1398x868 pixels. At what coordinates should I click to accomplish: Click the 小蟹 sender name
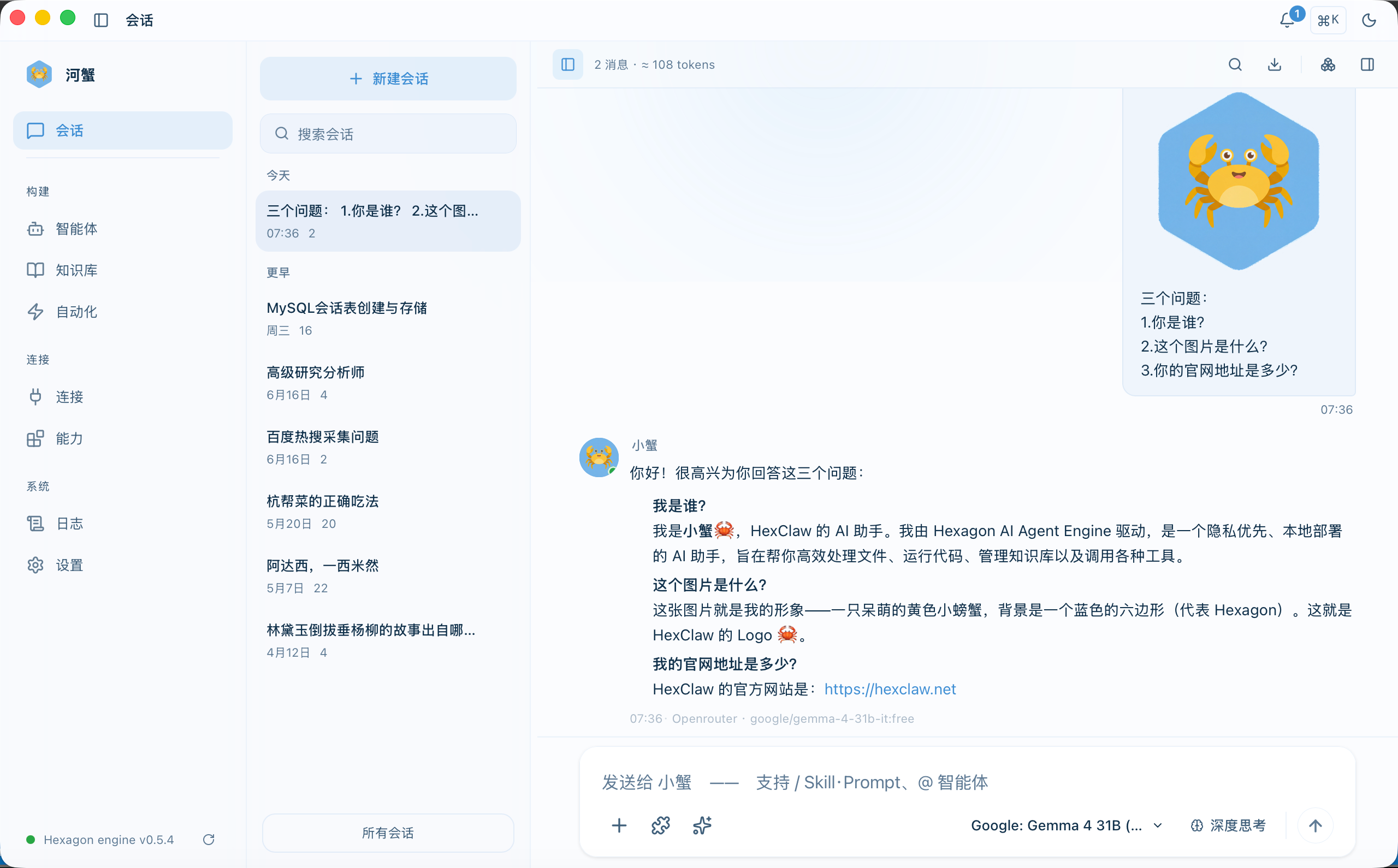point(644,445)
